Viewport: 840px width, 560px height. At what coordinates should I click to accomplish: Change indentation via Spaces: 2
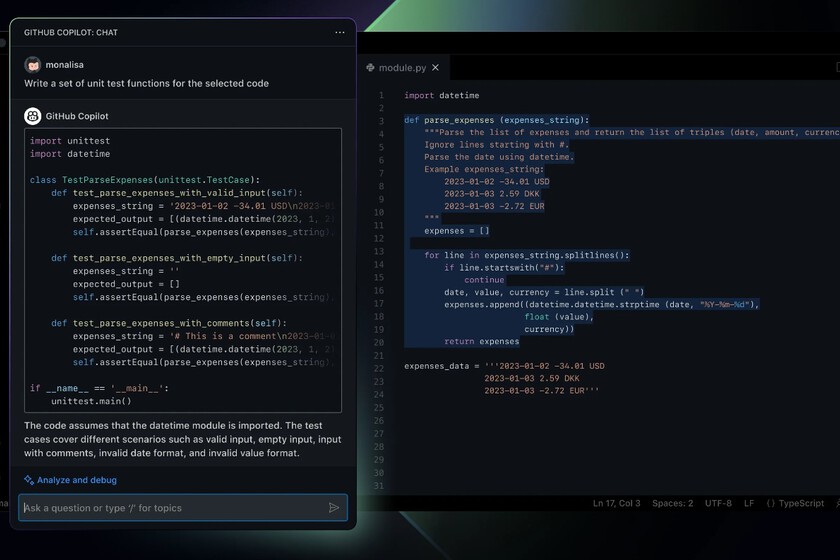click(672, 503)
